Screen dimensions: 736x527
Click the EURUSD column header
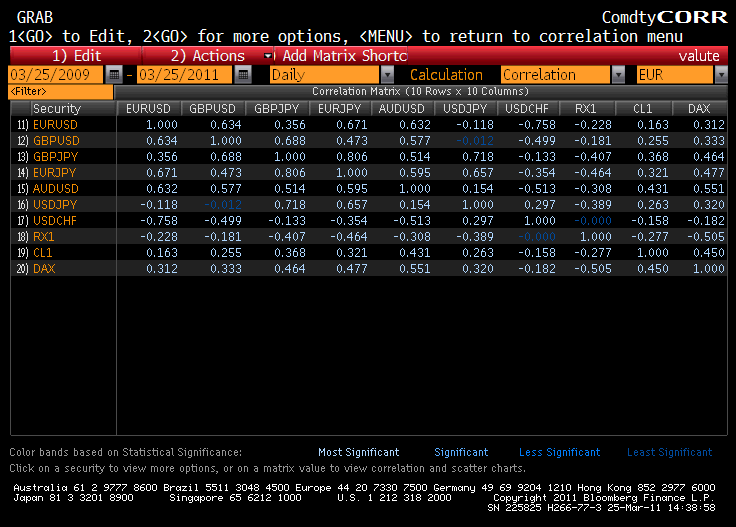pos(148,108)
